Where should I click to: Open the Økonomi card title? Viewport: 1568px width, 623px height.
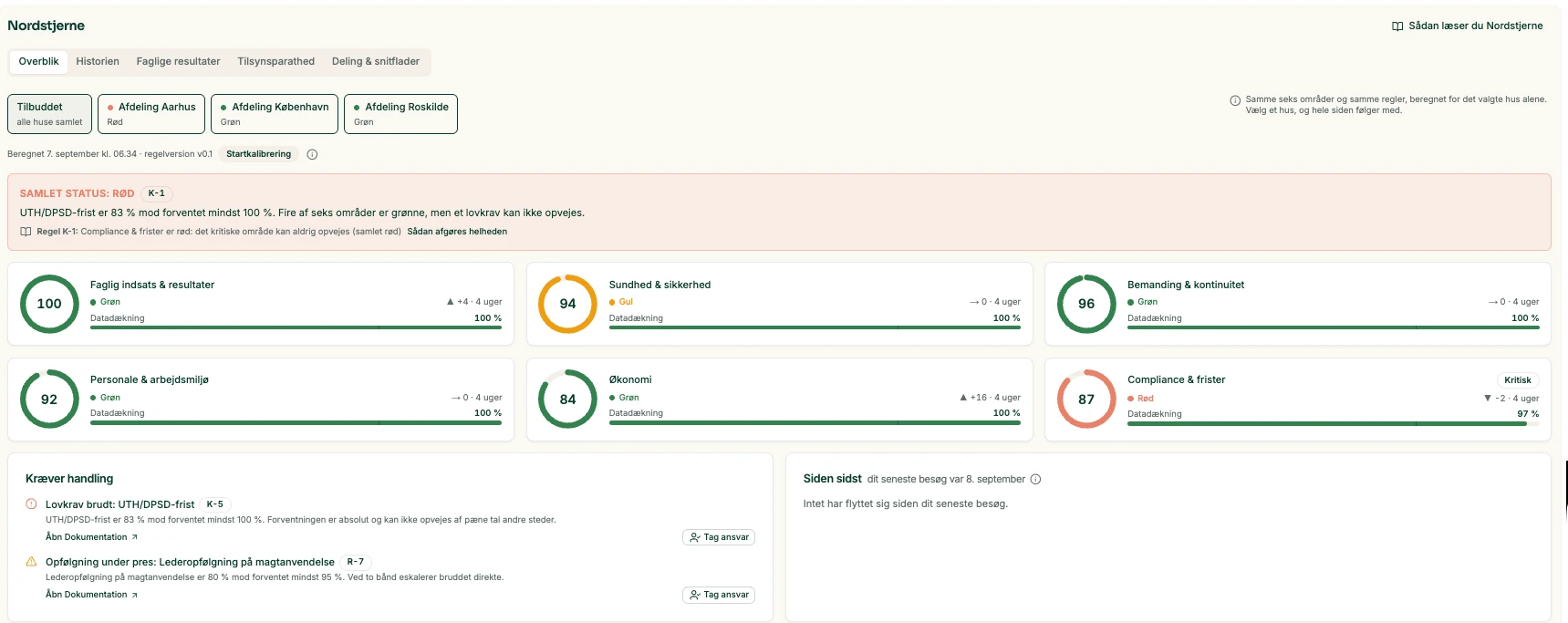(x=630, y=379)
